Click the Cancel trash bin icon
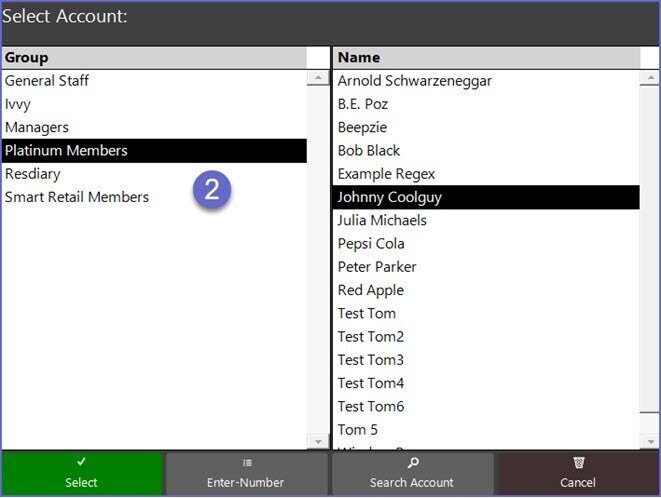This screenshot has height=498, width=661. [578, 463]
